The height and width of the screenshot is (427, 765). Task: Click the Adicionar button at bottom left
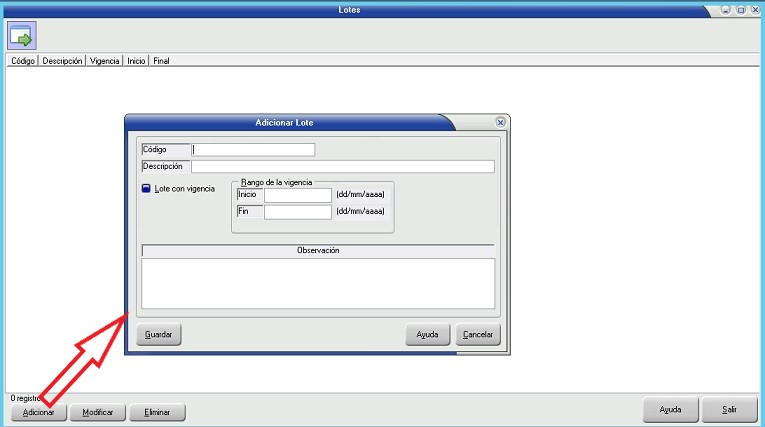(38, 412)
